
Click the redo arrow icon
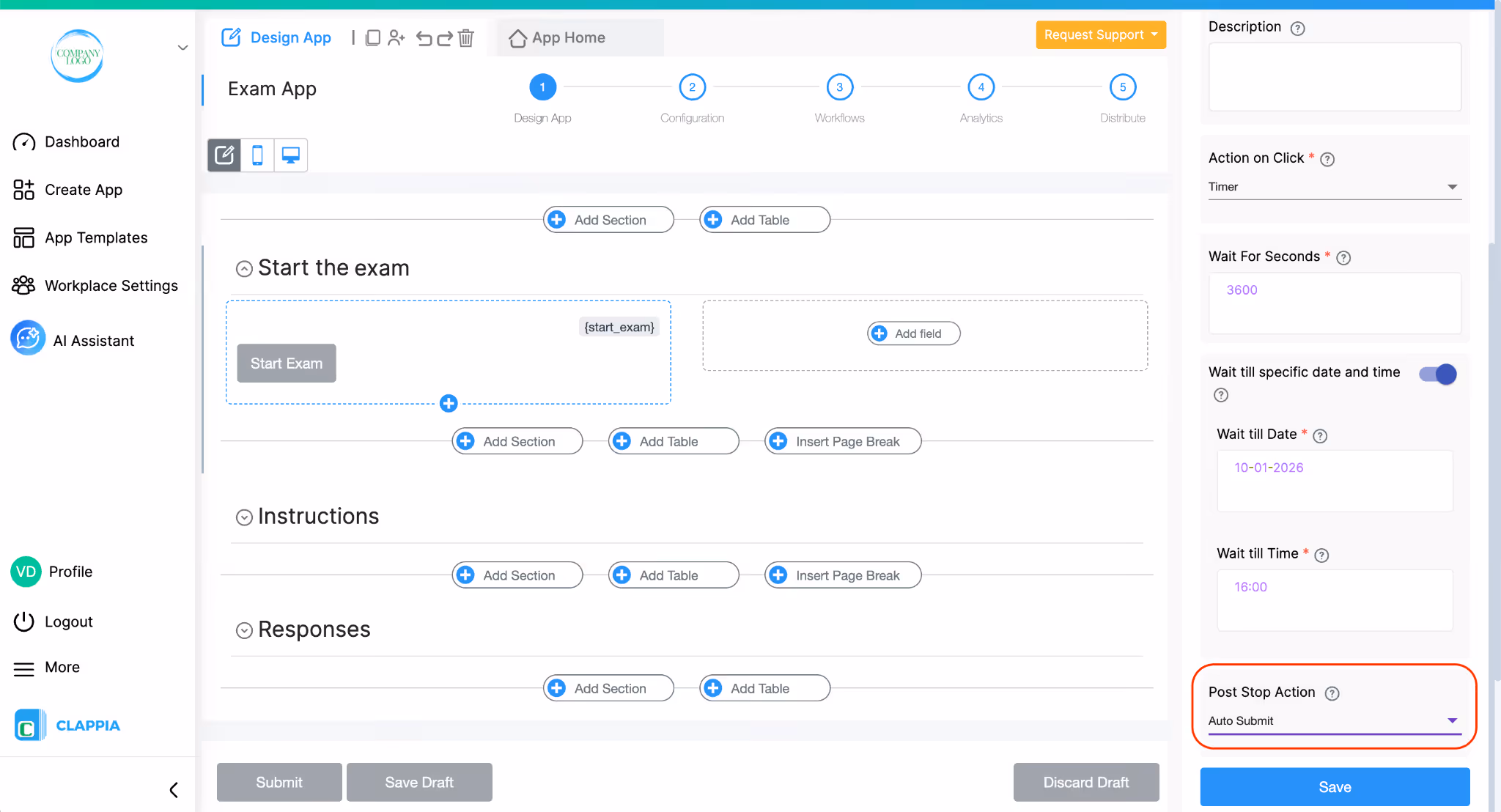coord(445,37)
